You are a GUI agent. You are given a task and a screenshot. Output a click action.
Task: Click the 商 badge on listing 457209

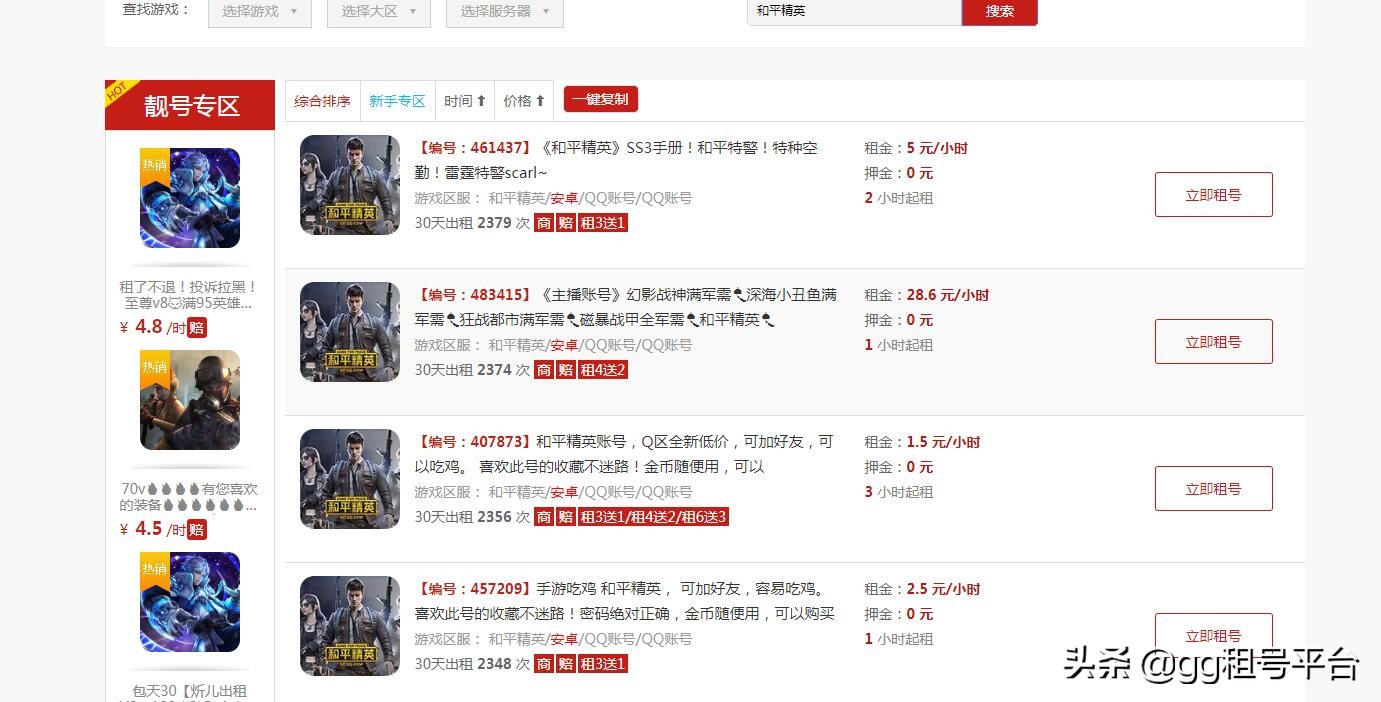point(544,664)
